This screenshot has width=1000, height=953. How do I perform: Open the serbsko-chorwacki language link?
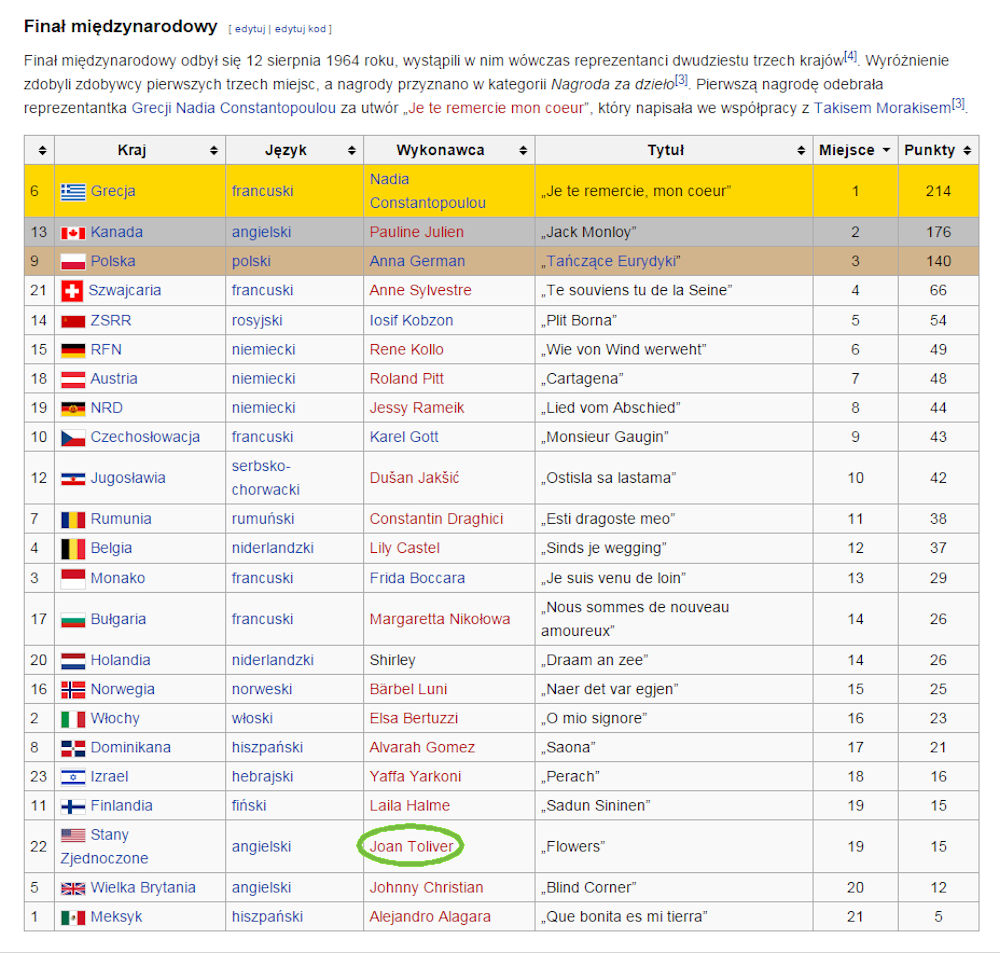[x=265, y=478]
